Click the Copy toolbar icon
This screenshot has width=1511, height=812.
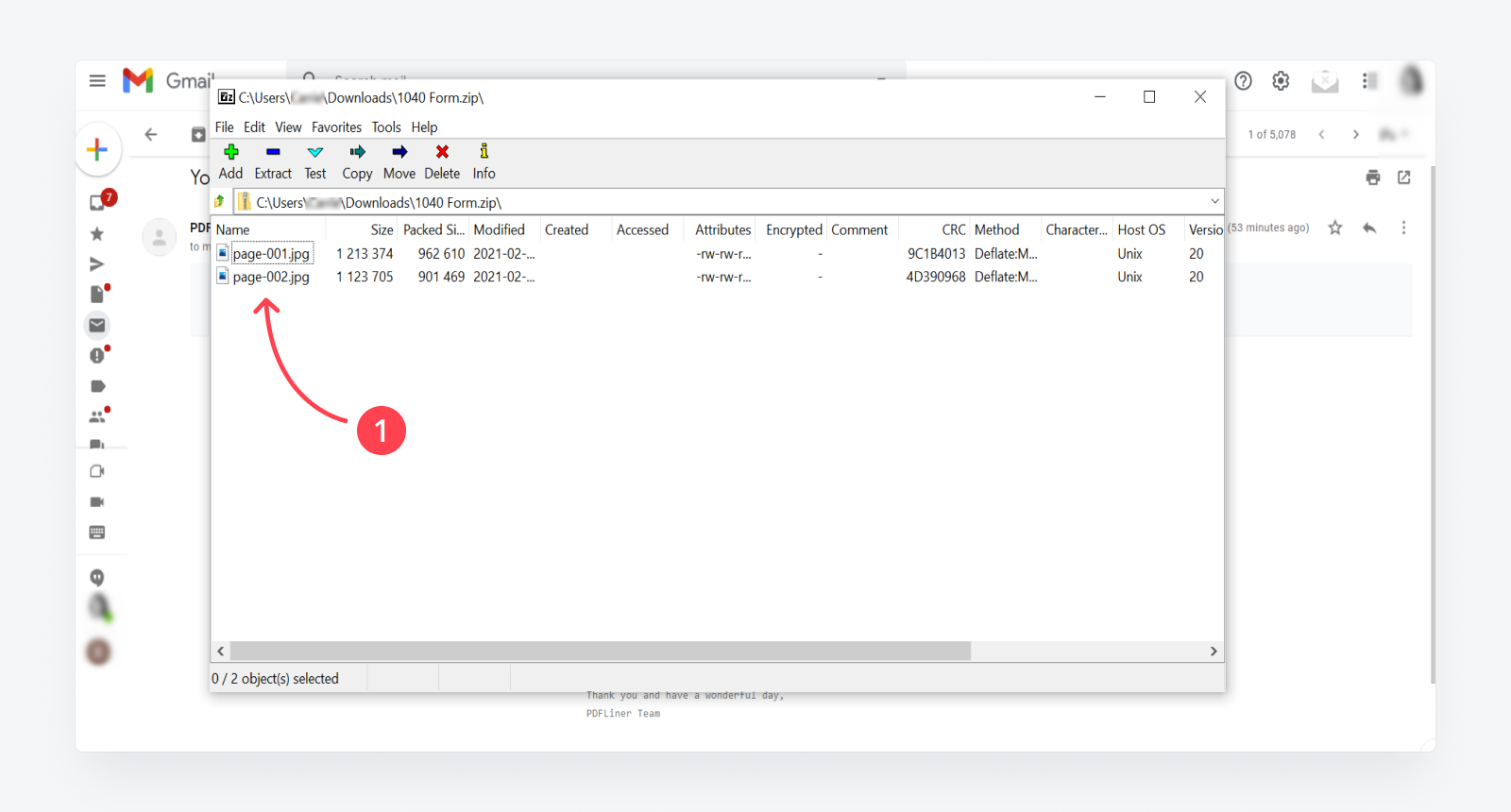357,152
